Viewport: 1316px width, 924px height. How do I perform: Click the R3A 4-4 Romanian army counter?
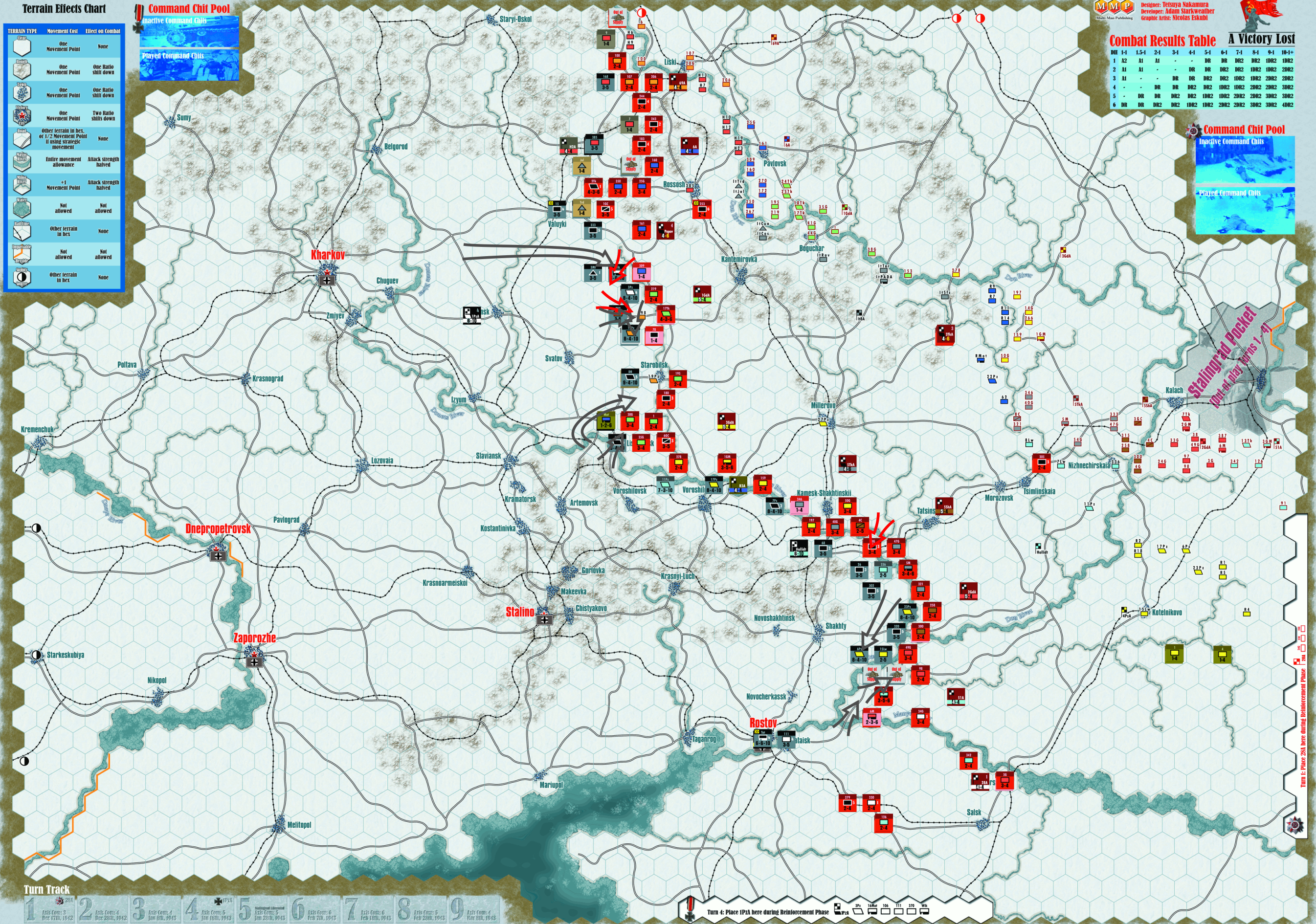(738, 484)
